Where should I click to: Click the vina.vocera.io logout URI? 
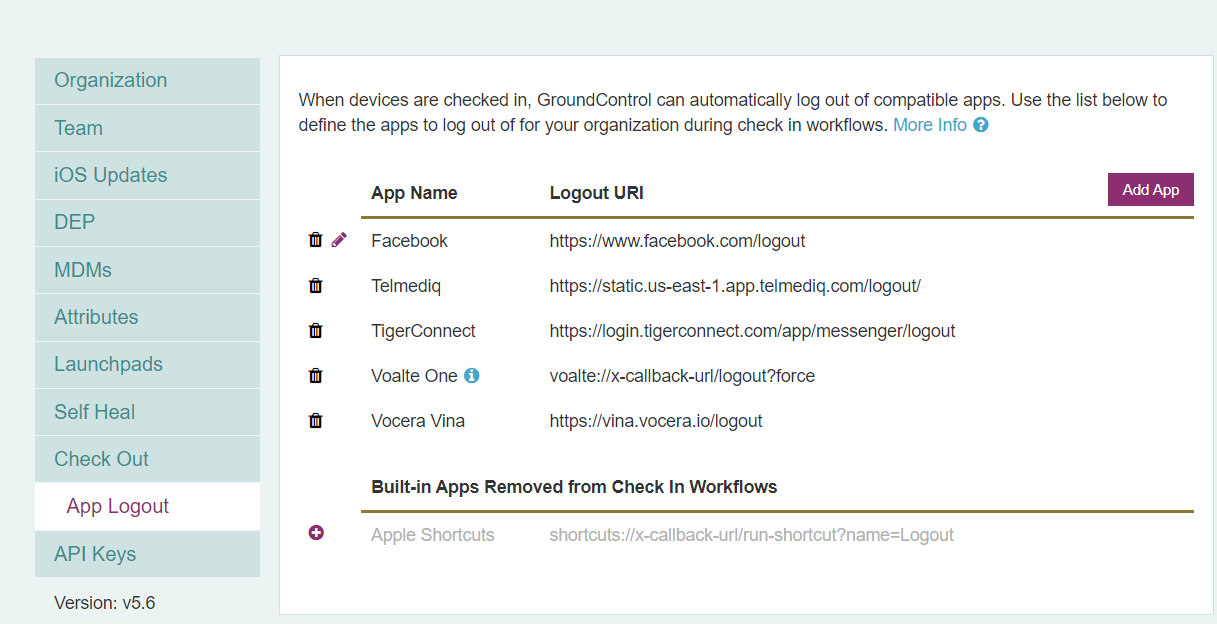coord(656,421)
